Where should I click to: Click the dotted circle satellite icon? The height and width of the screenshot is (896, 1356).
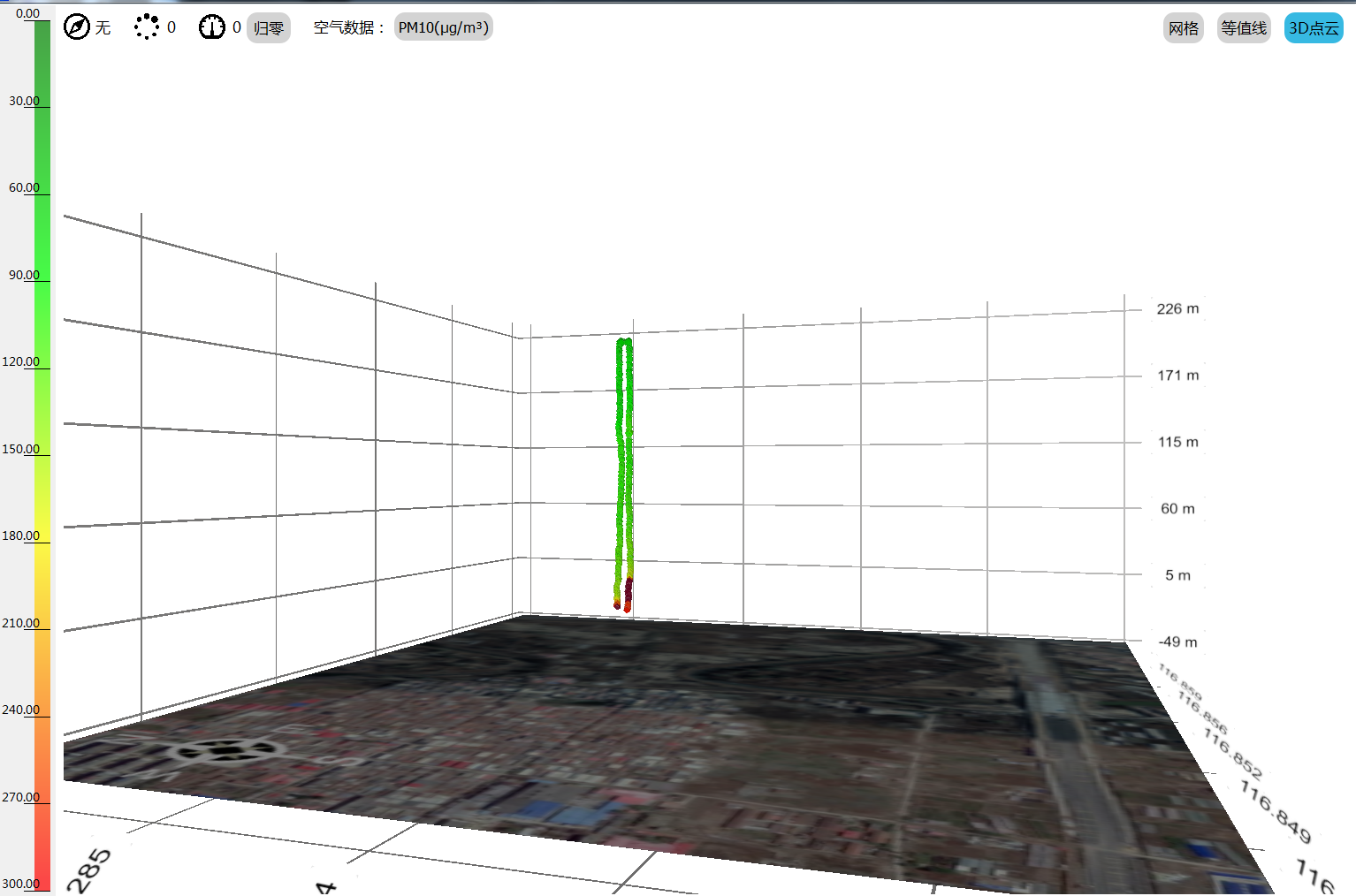(147, 27)
